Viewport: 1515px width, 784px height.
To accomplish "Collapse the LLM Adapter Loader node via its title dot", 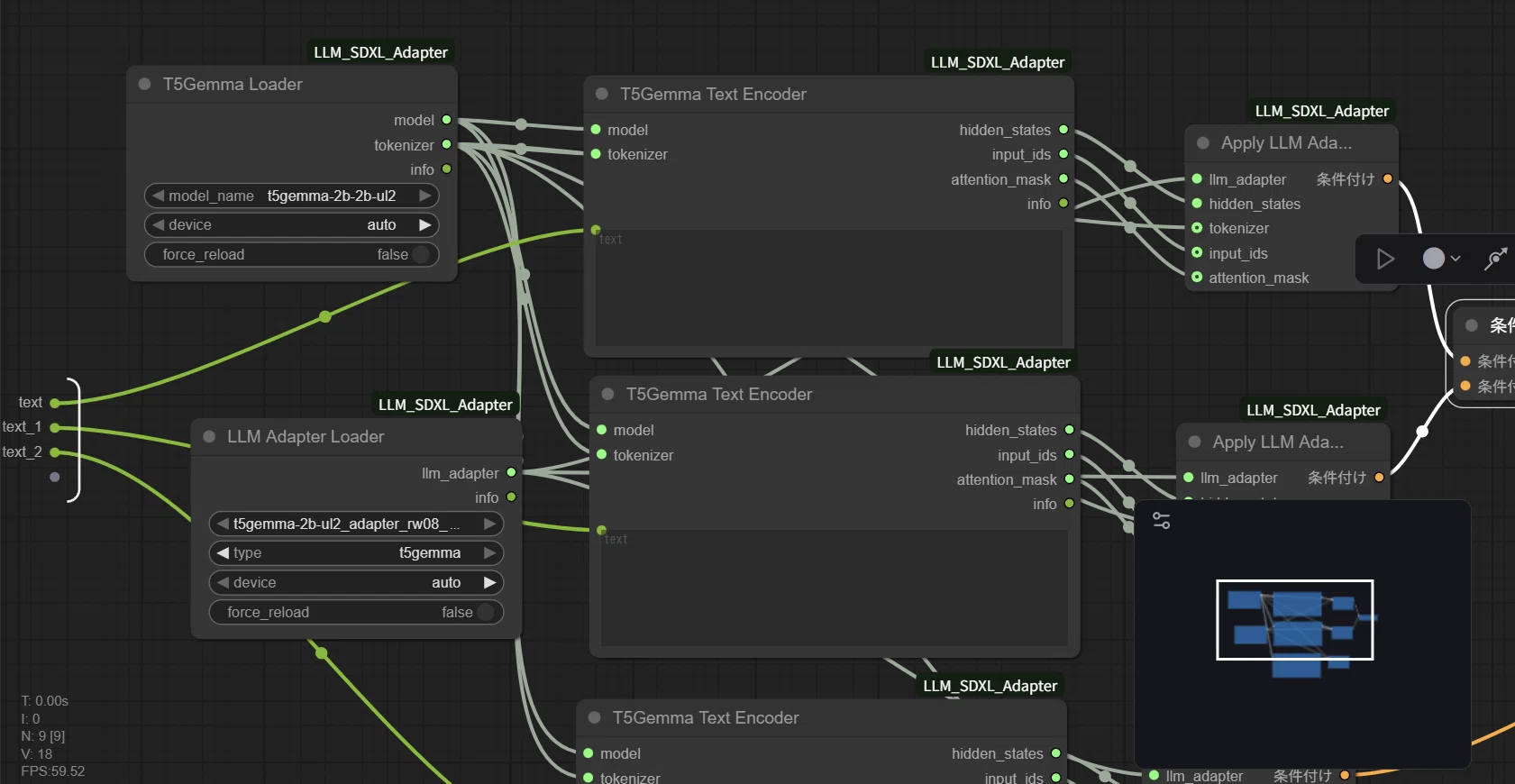I will [209, 436].
